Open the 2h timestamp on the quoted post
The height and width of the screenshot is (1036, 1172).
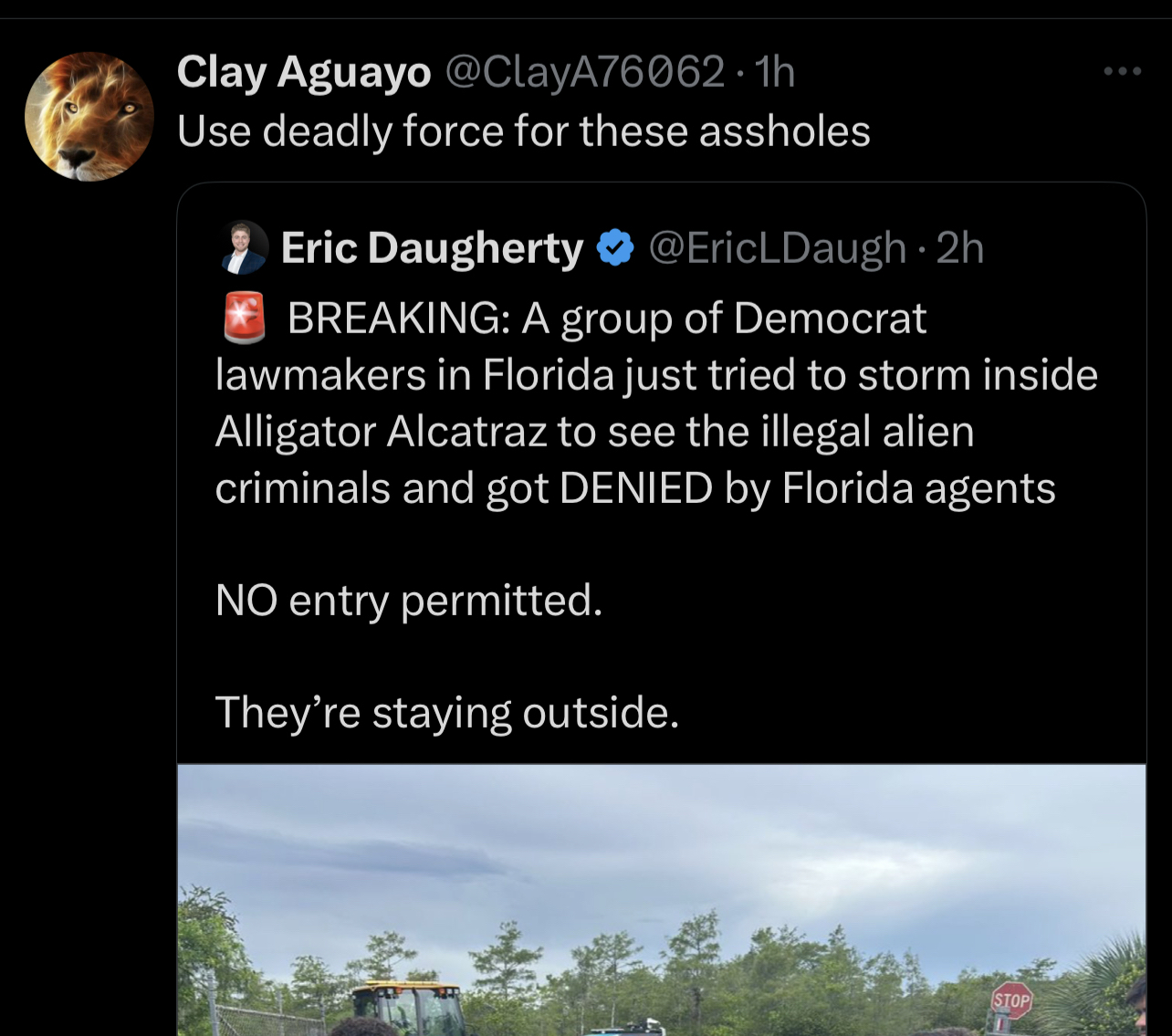(x=960, y=247)
